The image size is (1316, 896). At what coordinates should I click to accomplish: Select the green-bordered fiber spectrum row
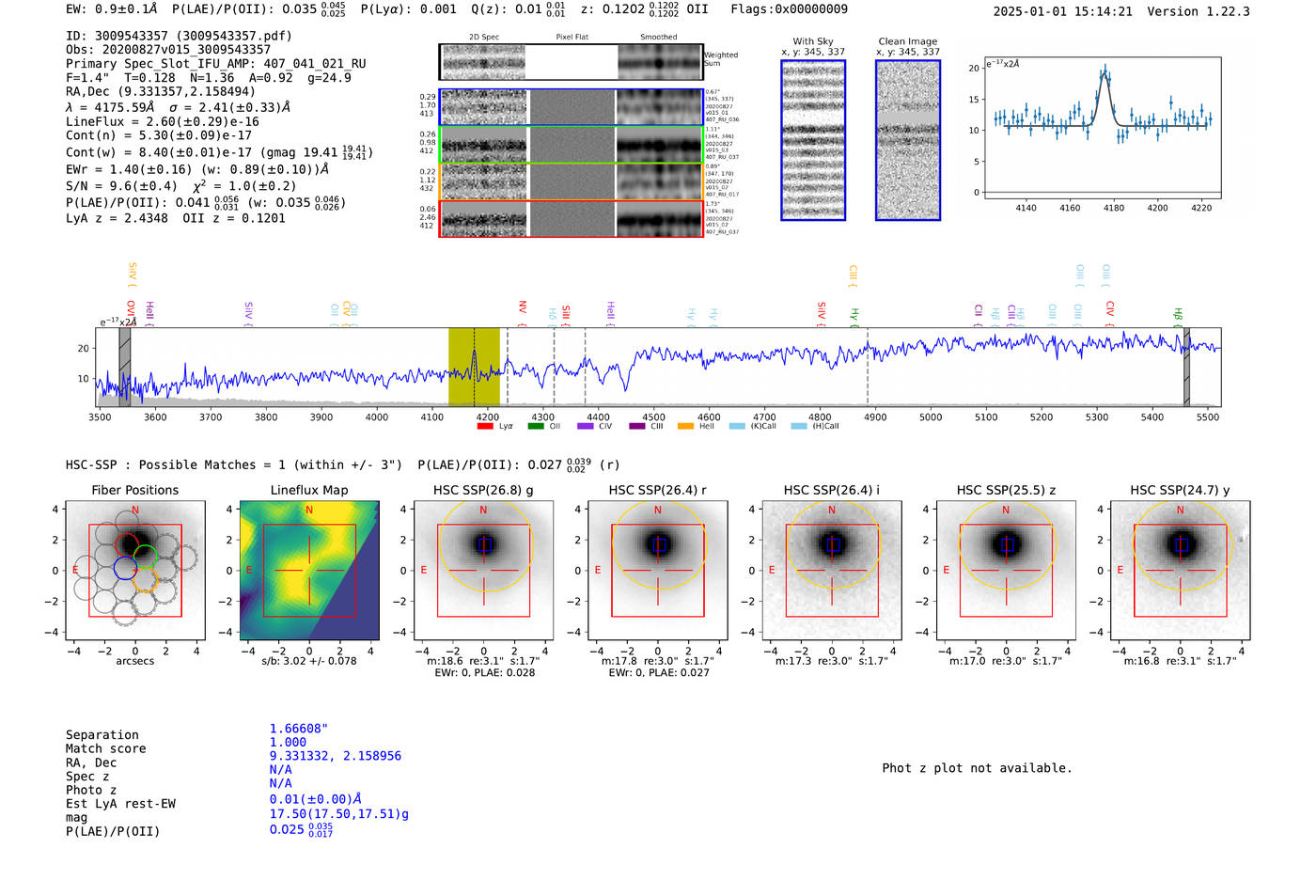[571, 145]
